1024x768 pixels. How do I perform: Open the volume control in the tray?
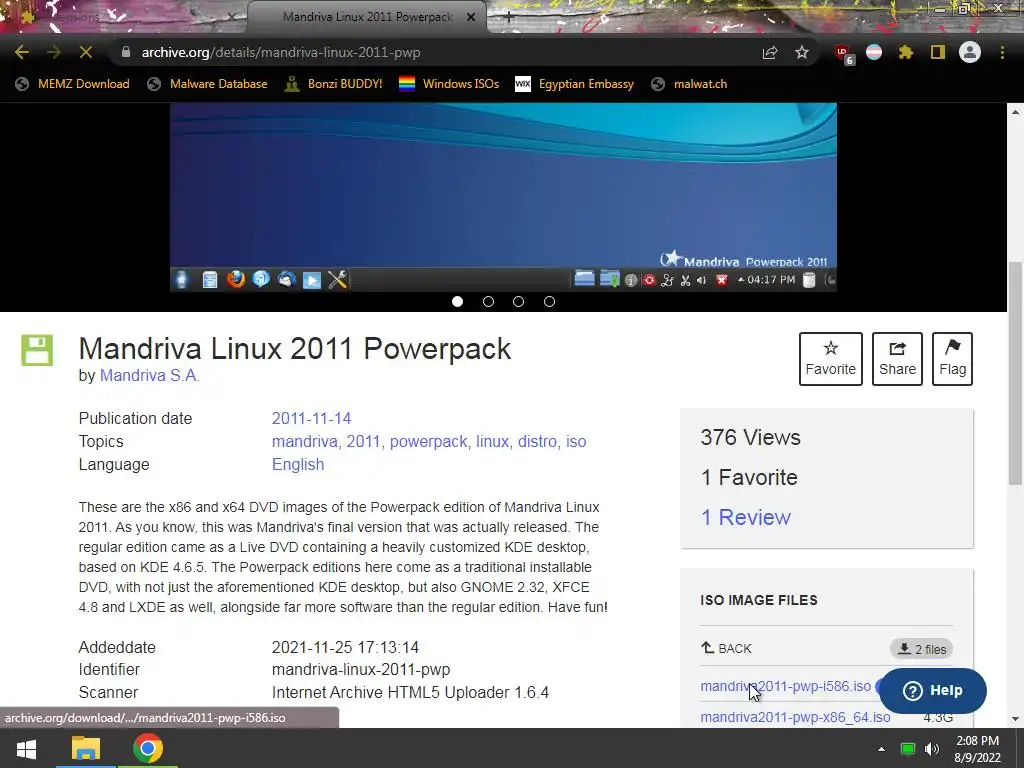[932, 749]
